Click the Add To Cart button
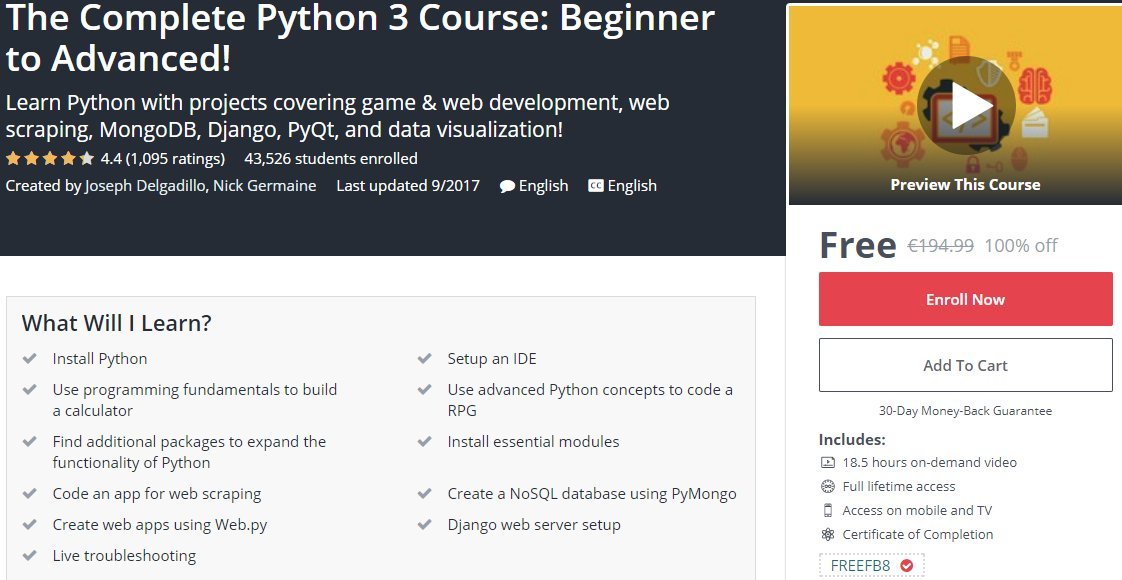Viewport: 1122px width, 580px height. point(965,365)
